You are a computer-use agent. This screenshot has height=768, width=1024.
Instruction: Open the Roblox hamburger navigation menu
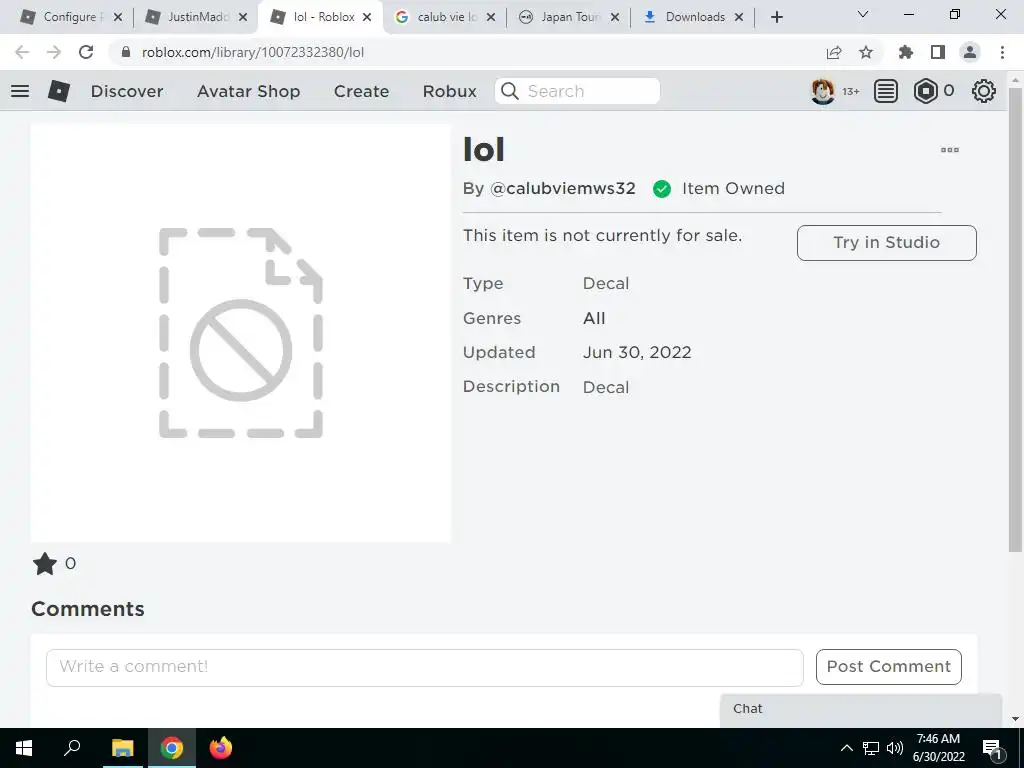coord(20,91)
